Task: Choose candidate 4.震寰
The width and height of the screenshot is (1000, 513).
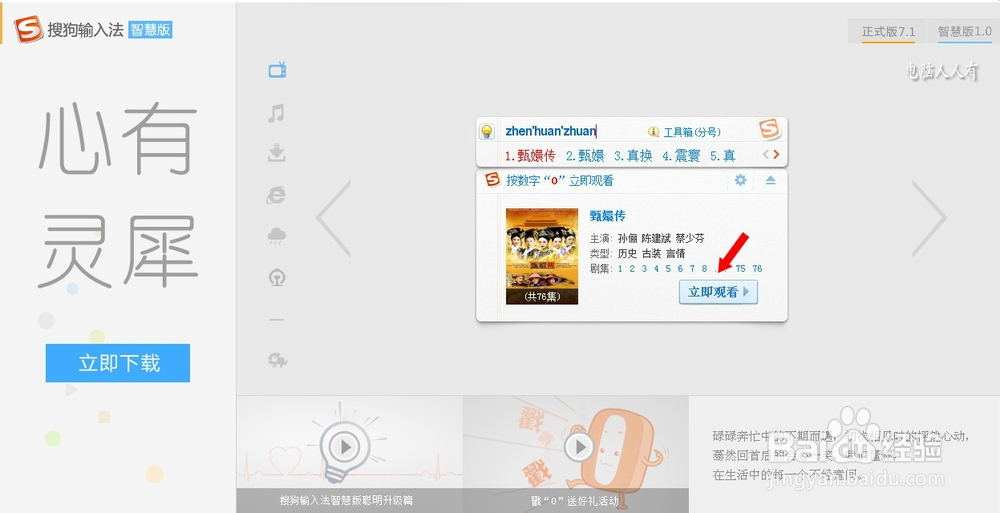Action: coord(681,156)
